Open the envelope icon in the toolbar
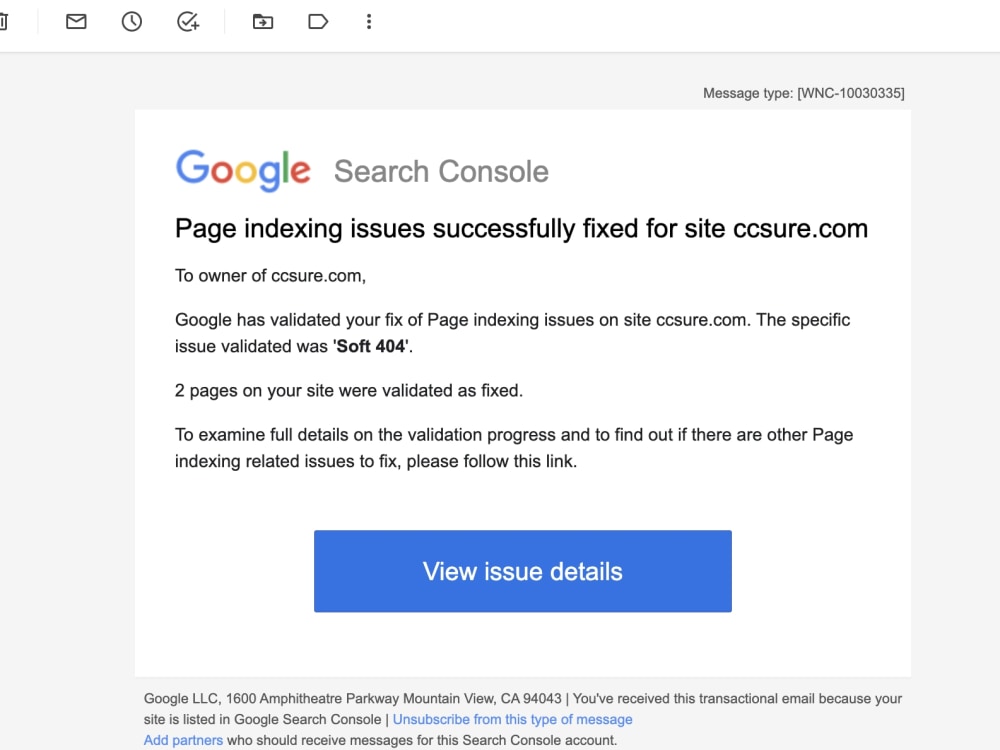The width and height of the screenshot is (1000, 750). 75,21
